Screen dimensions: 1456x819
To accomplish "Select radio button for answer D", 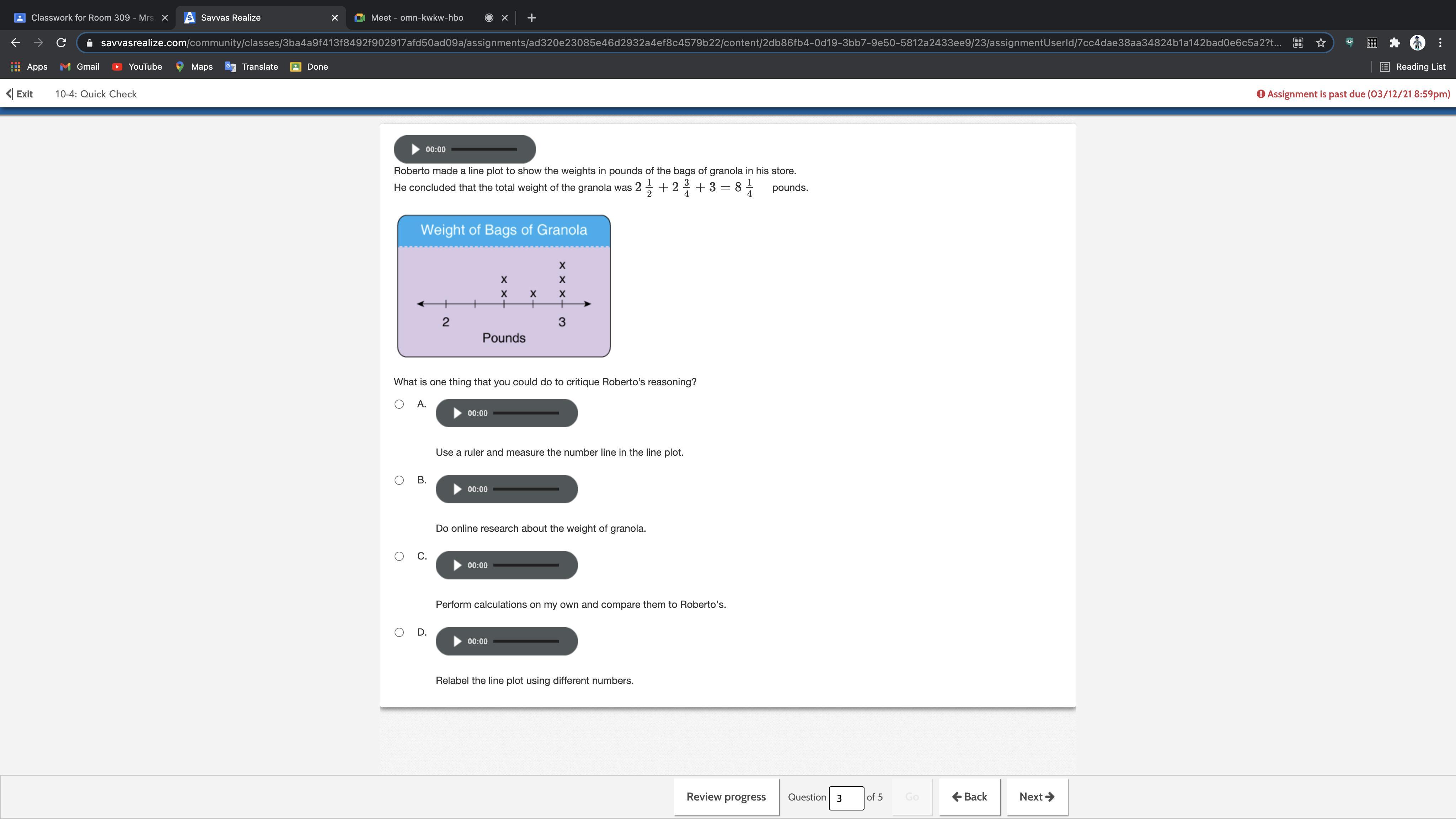I will click(x=399, y=631).
